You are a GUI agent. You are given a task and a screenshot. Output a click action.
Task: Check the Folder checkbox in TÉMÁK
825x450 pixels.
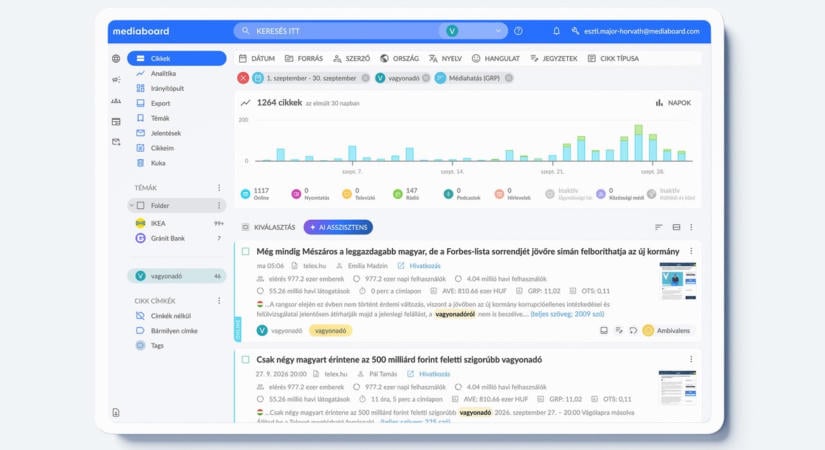[140, 205]
